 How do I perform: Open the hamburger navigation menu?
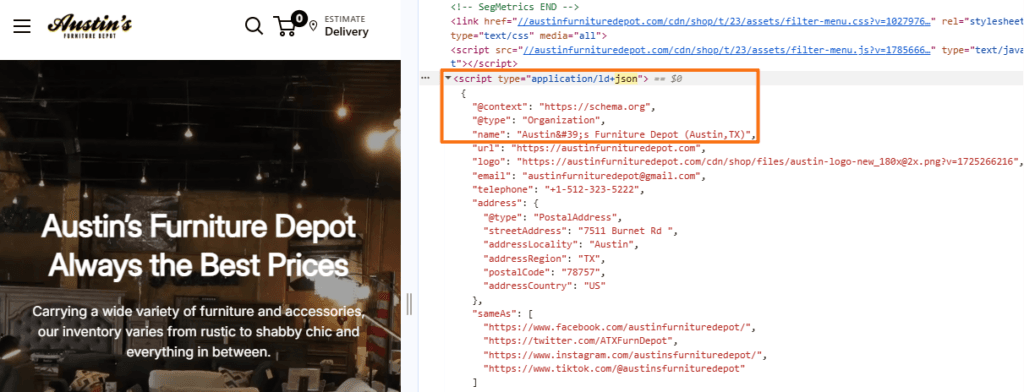click(x=22, y=26)
